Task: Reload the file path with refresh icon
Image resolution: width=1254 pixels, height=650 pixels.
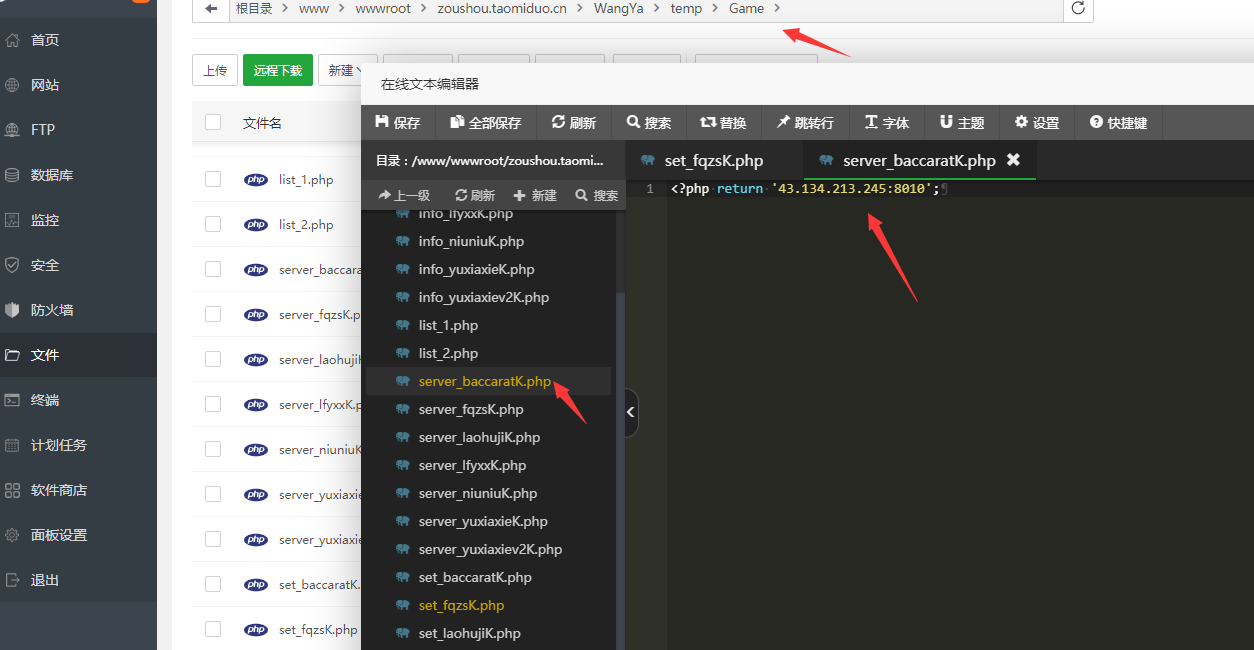Action: (x=1078, y=9)
